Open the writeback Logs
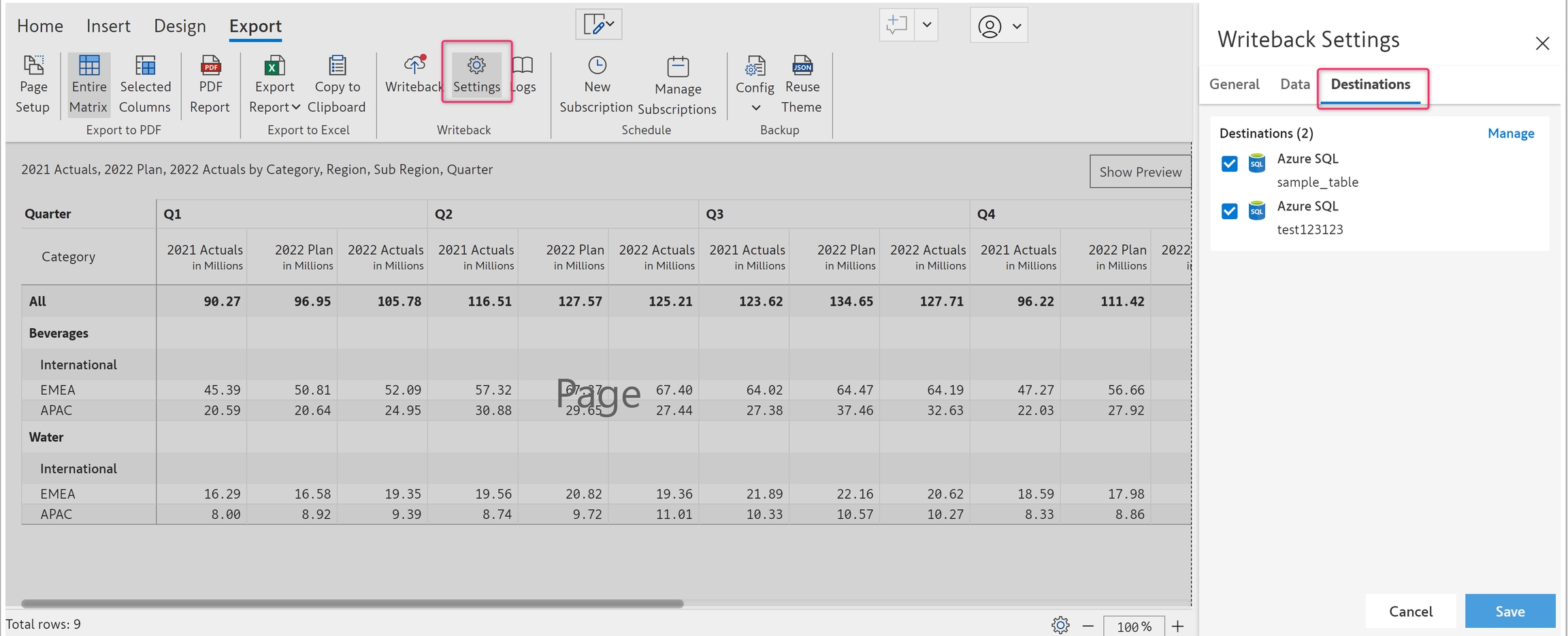Screen dimensions: 1568x636 (x=523, y=74)
